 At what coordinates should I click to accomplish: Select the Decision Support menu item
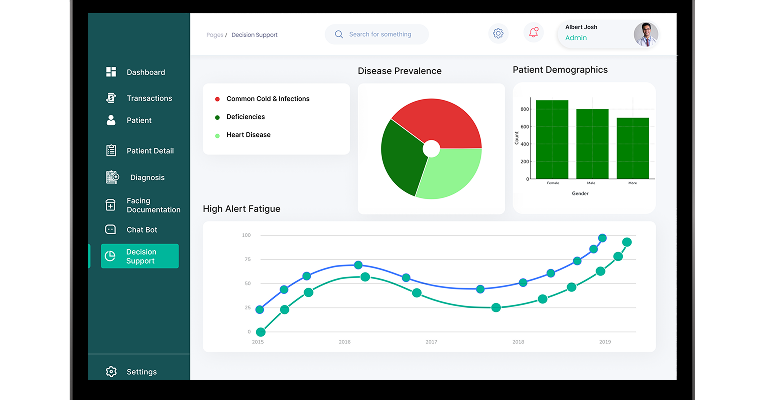pyautogui.click(x=140, y=256)
